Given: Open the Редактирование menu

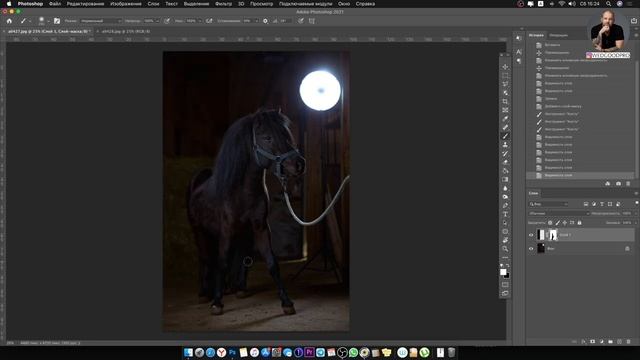Looking at the screenshot, I should (x=85, y=4).
